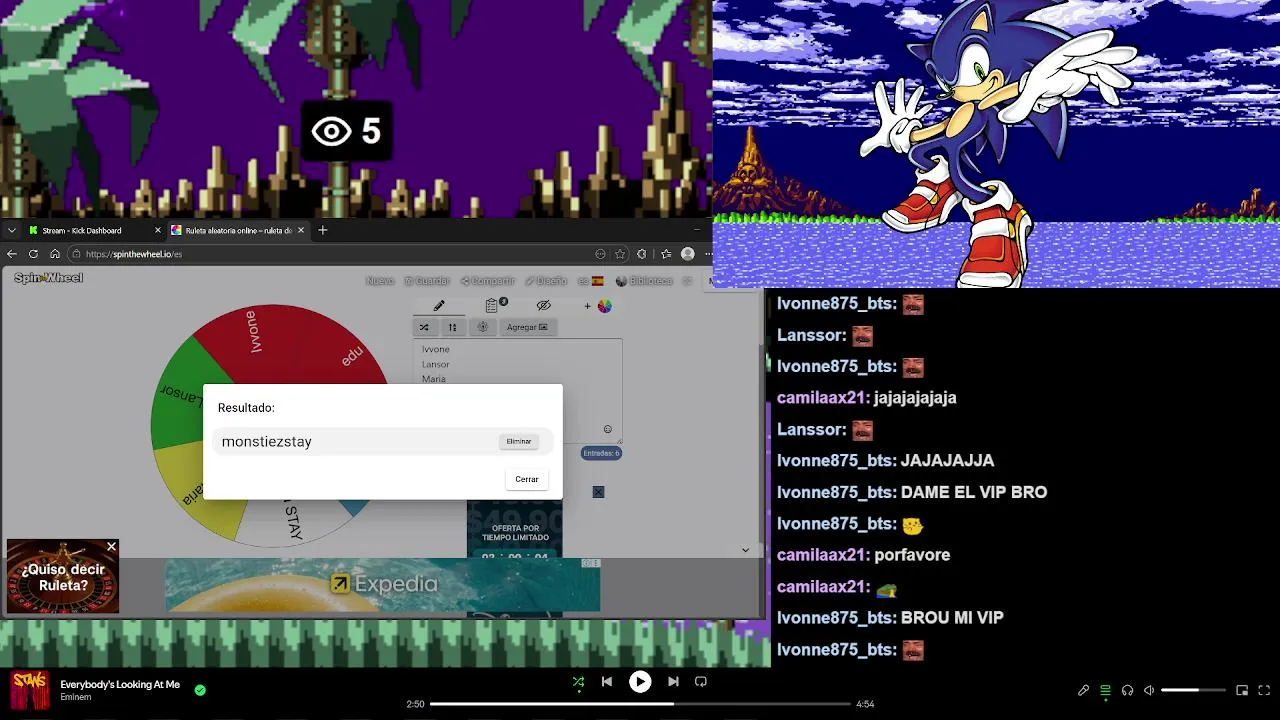Open the Eminem artist link
This screenshot has height=720, width=1280.
click(x=76, y=697)
